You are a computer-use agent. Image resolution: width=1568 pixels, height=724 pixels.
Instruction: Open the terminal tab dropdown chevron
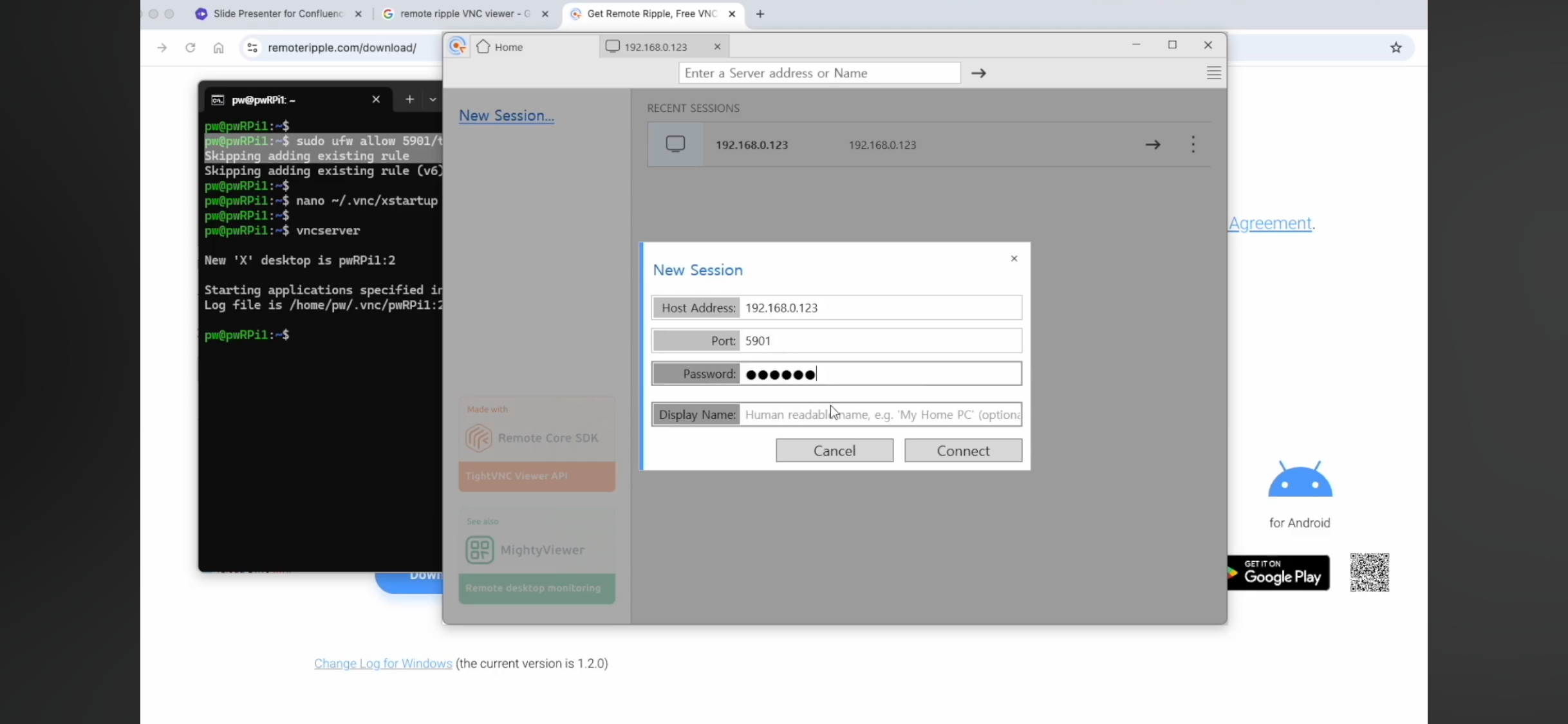[x=433, y=100]
